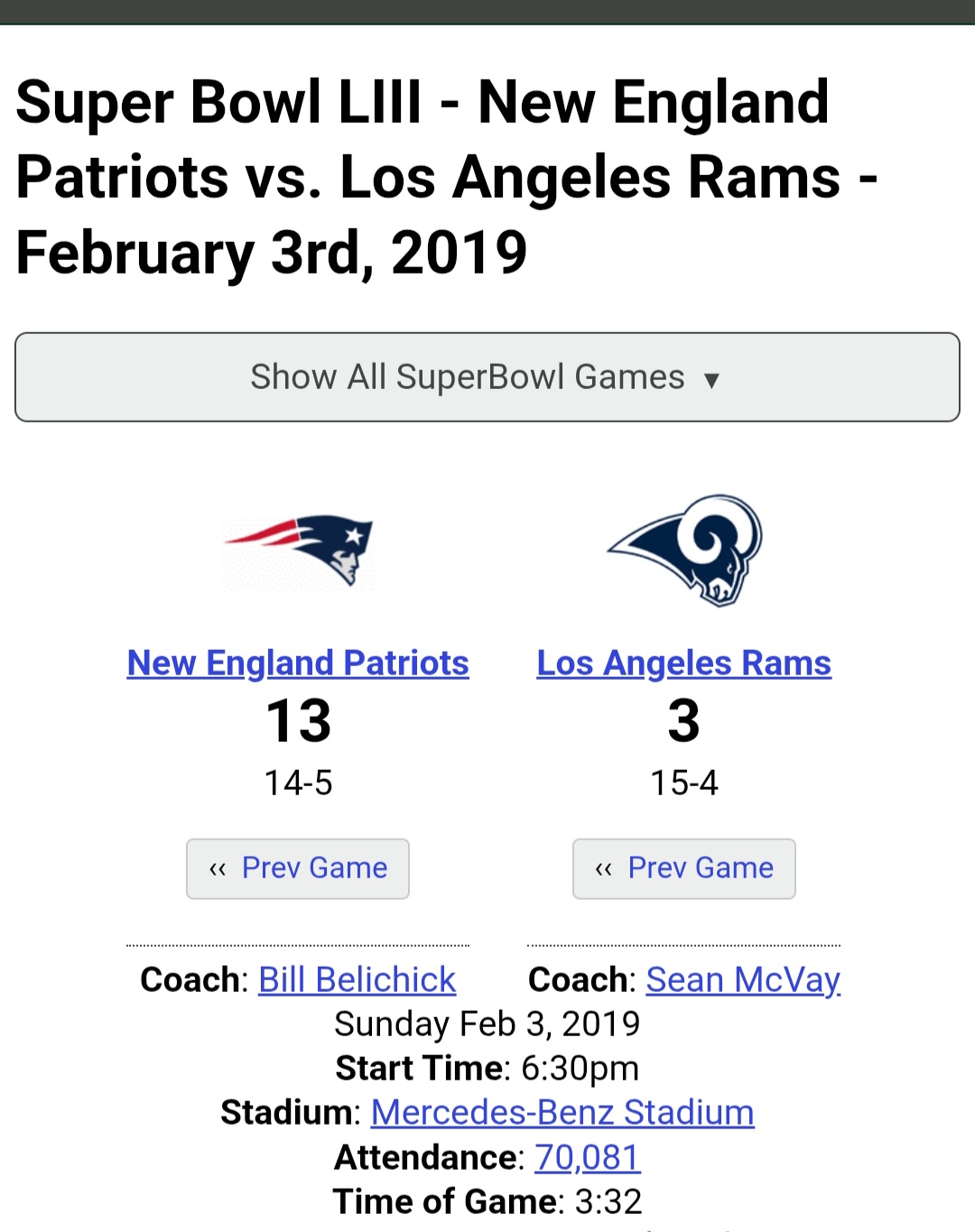The height and width of the screenshot is (1232, 975).
Task: Click the New England Patriots logo
Action: (x=299, y=551)
